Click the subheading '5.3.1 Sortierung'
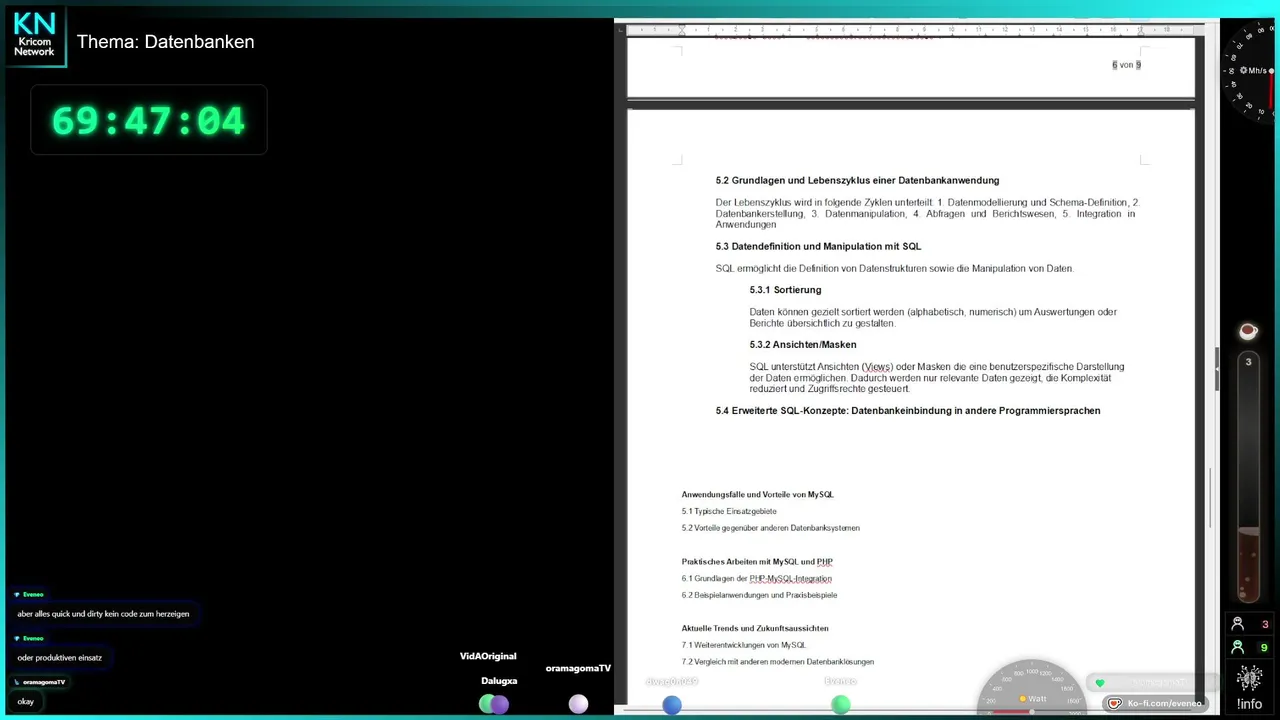Image resolution: width=1280 pixels, height=720 pixels. [x=785, y=290]
